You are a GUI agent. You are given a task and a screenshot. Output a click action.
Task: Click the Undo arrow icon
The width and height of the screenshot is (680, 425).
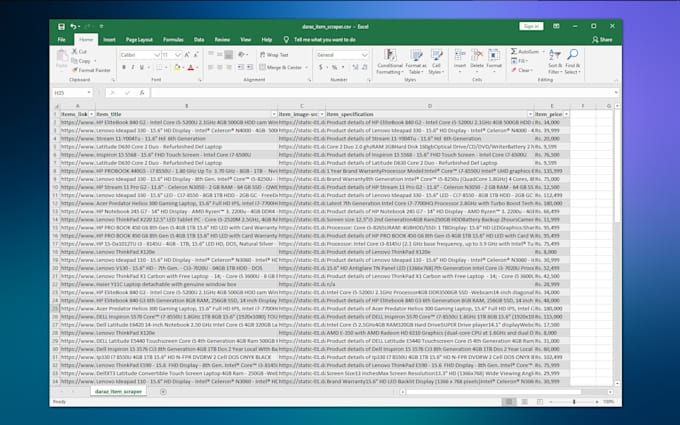(x=73, y=26)
